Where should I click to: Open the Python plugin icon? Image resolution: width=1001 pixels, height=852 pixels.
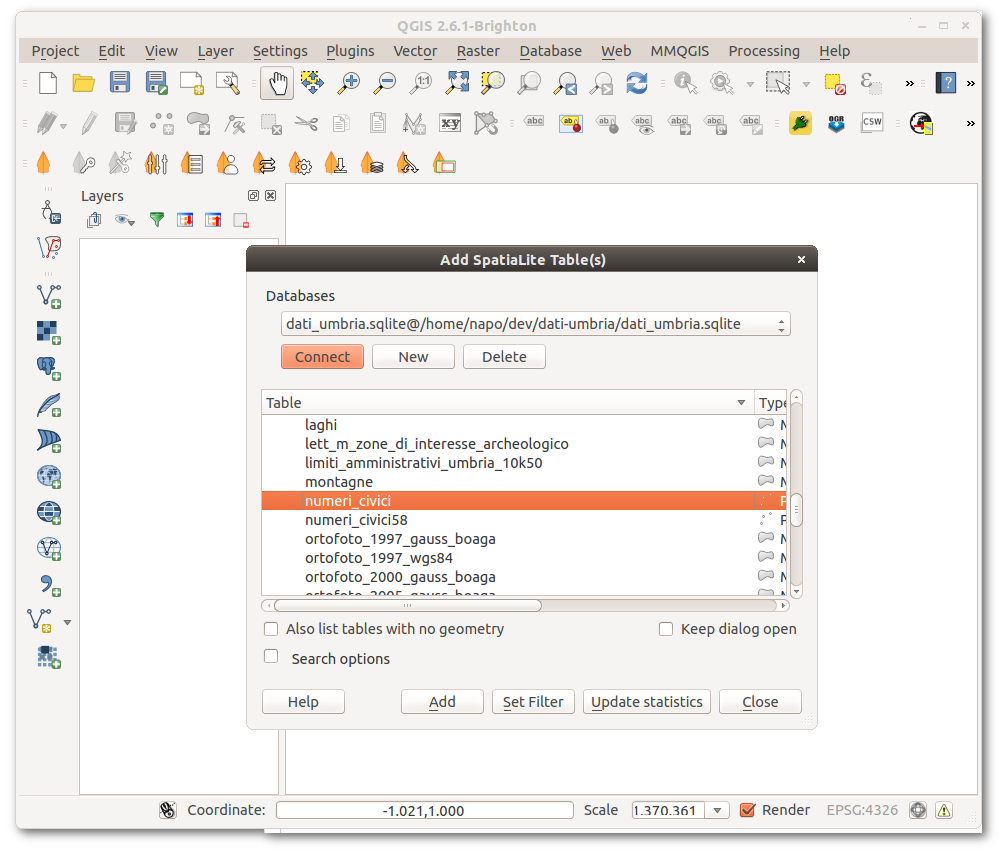click(800, 123)
